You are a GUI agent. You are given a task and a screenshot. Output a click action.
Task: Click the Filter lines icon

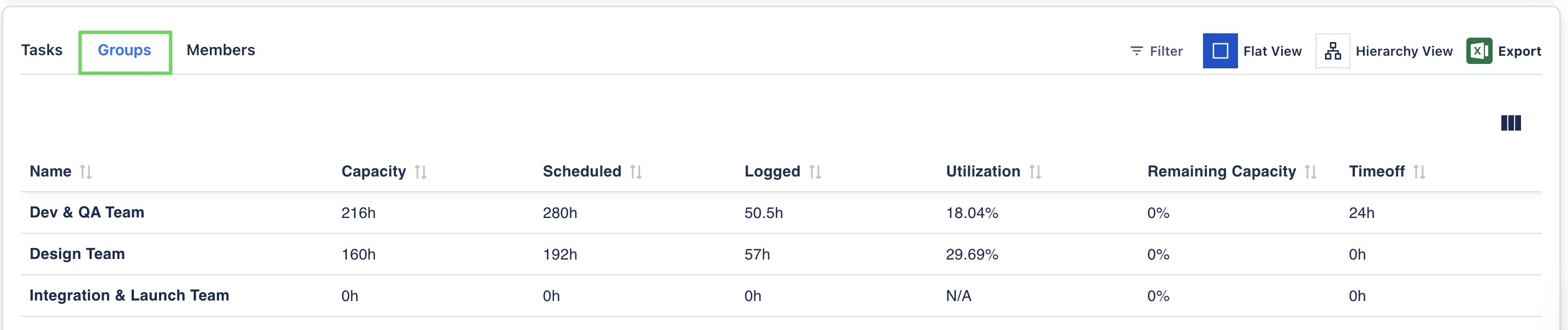pyautogui.click(x=1136, y=50)
